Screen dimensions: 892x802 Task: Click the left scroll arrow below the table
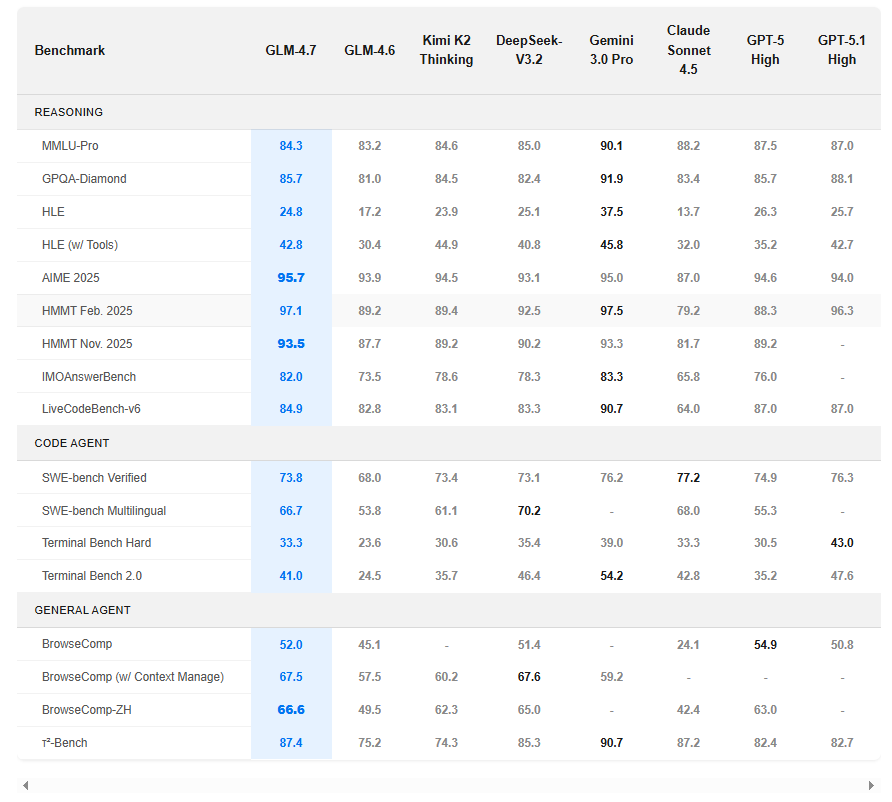tap(26, 786)
